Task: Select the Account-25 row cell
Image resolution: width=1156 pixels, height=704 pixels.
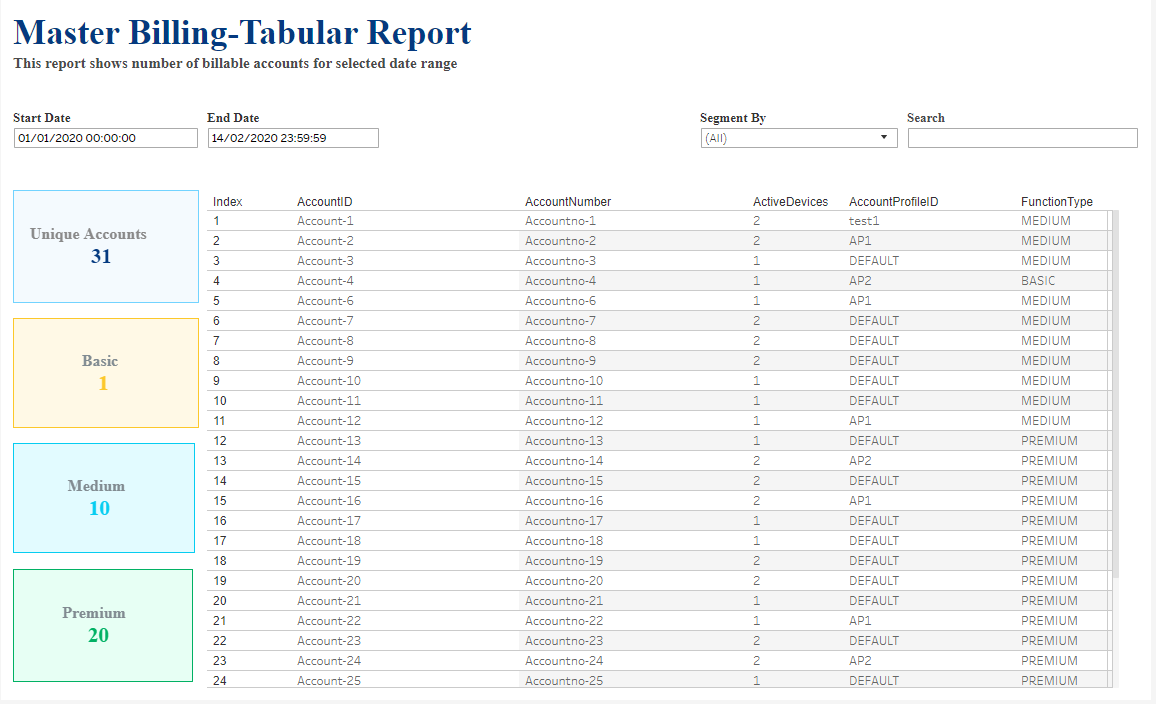Action: (328, 681)
